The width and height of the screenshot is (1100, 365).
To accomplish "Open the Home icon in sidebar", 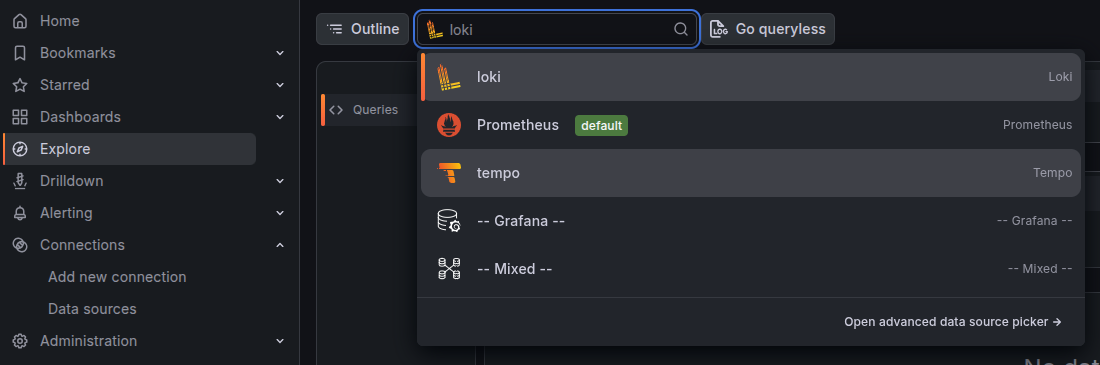I will point(20,21).
